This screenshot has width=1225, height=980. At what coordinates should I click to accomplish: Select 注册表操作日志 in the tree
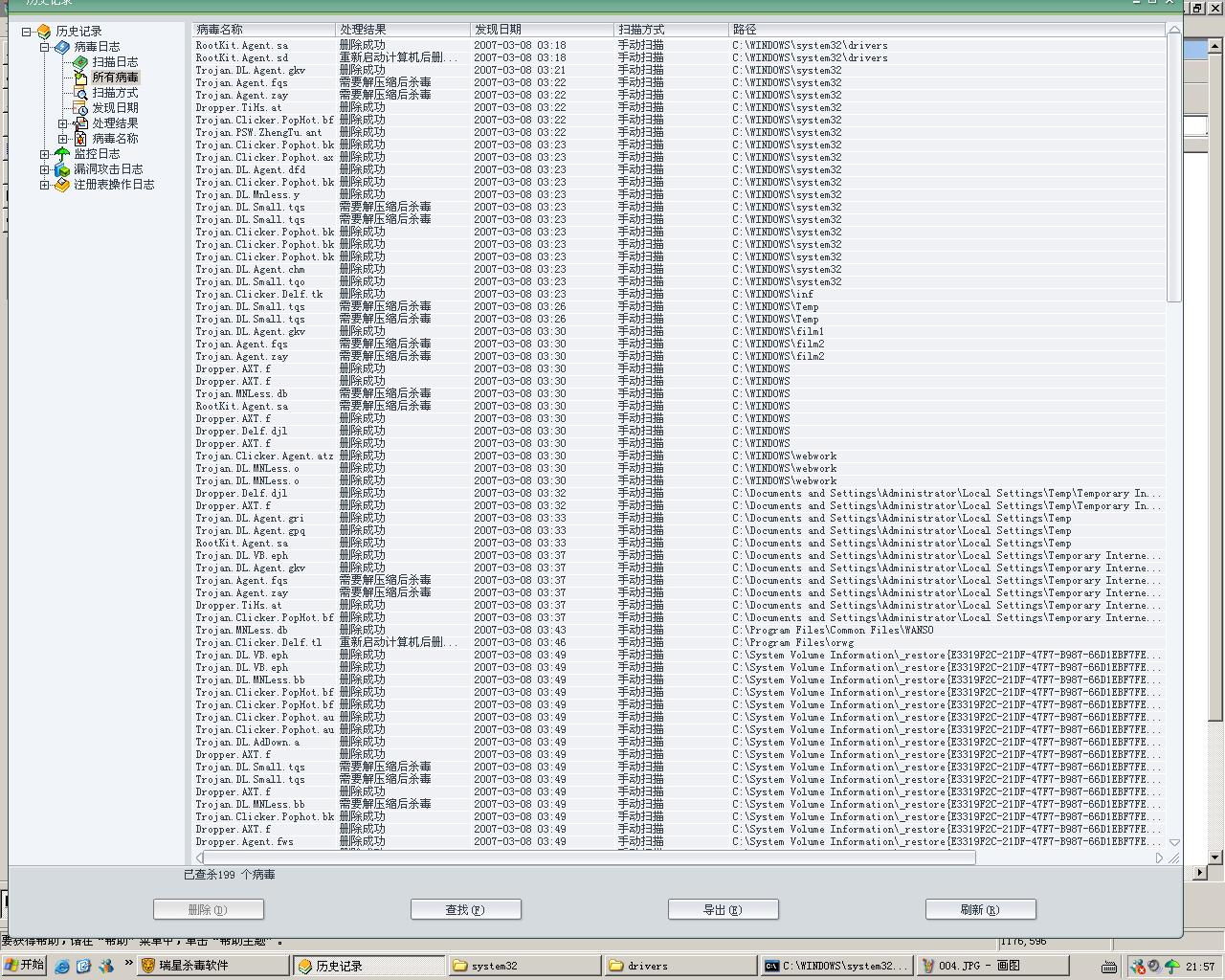click(114, 185)
